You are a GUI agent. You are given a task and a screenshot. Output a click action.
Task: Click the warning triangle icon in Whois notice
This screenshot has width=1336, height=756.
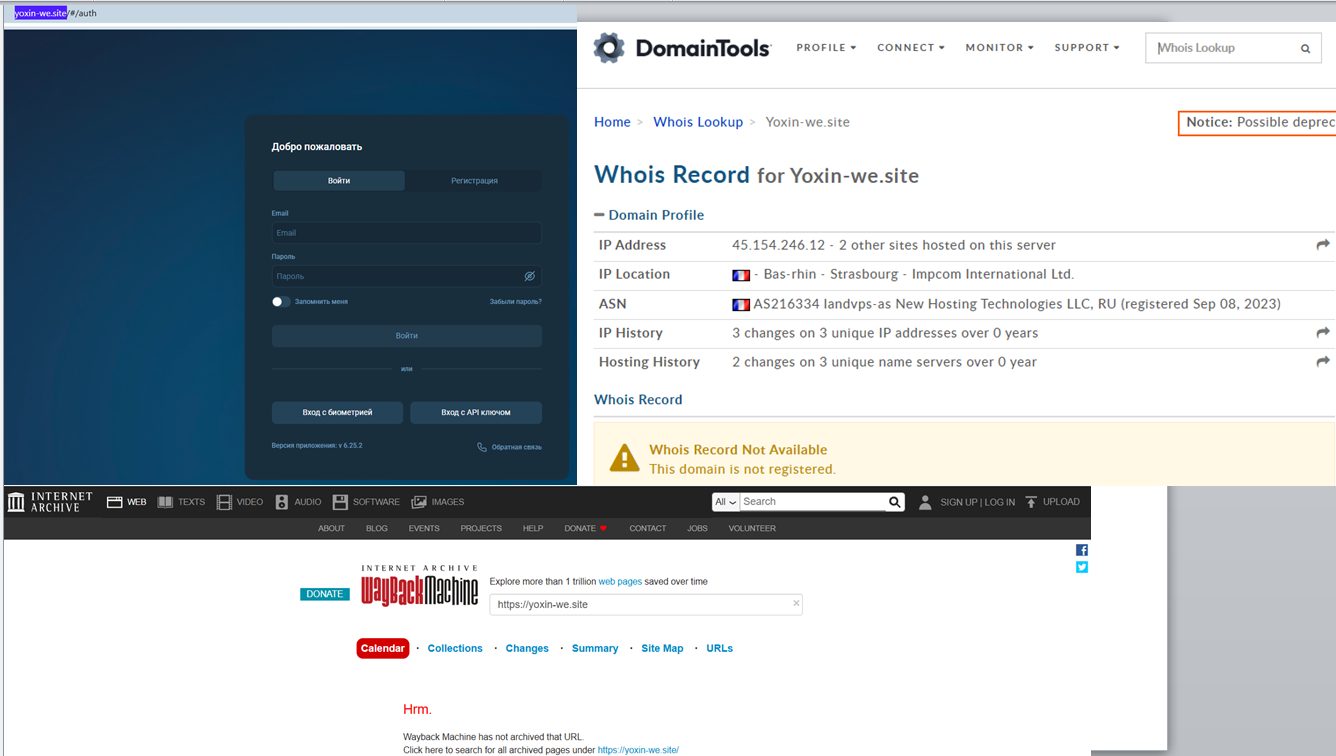pyautogui.click(x=624, y=459)
